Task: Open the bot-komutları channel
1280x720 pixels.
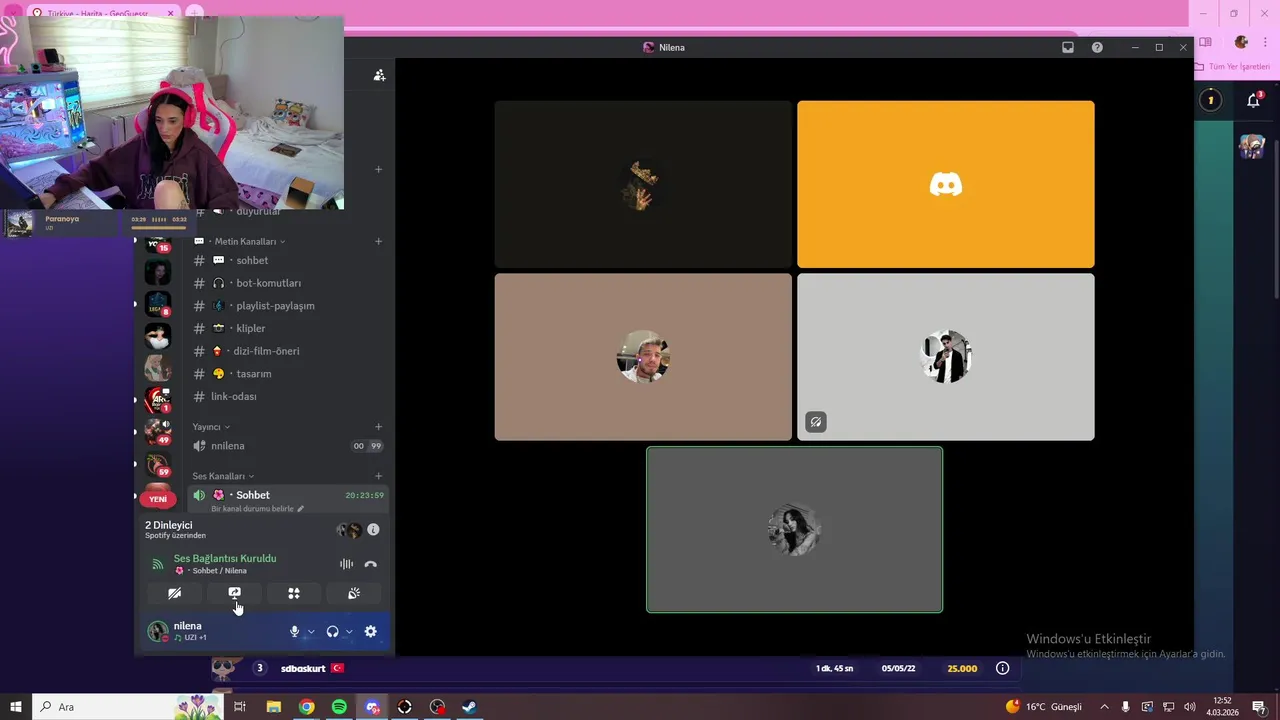Action: pos(288,283)
